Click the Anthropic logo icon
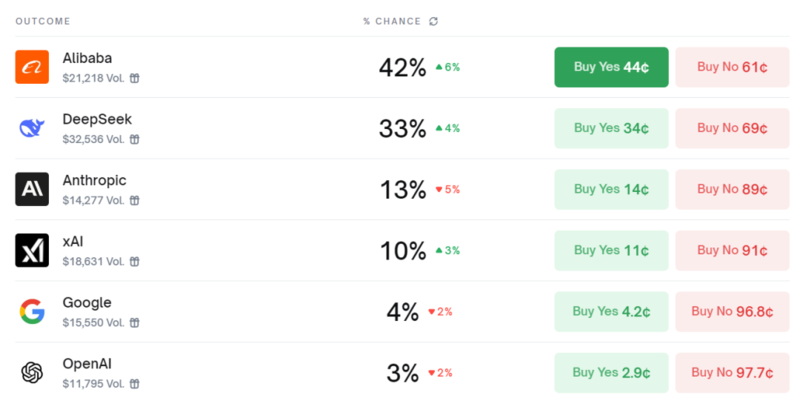The image size is (800, 401). (x=32, y=189)
